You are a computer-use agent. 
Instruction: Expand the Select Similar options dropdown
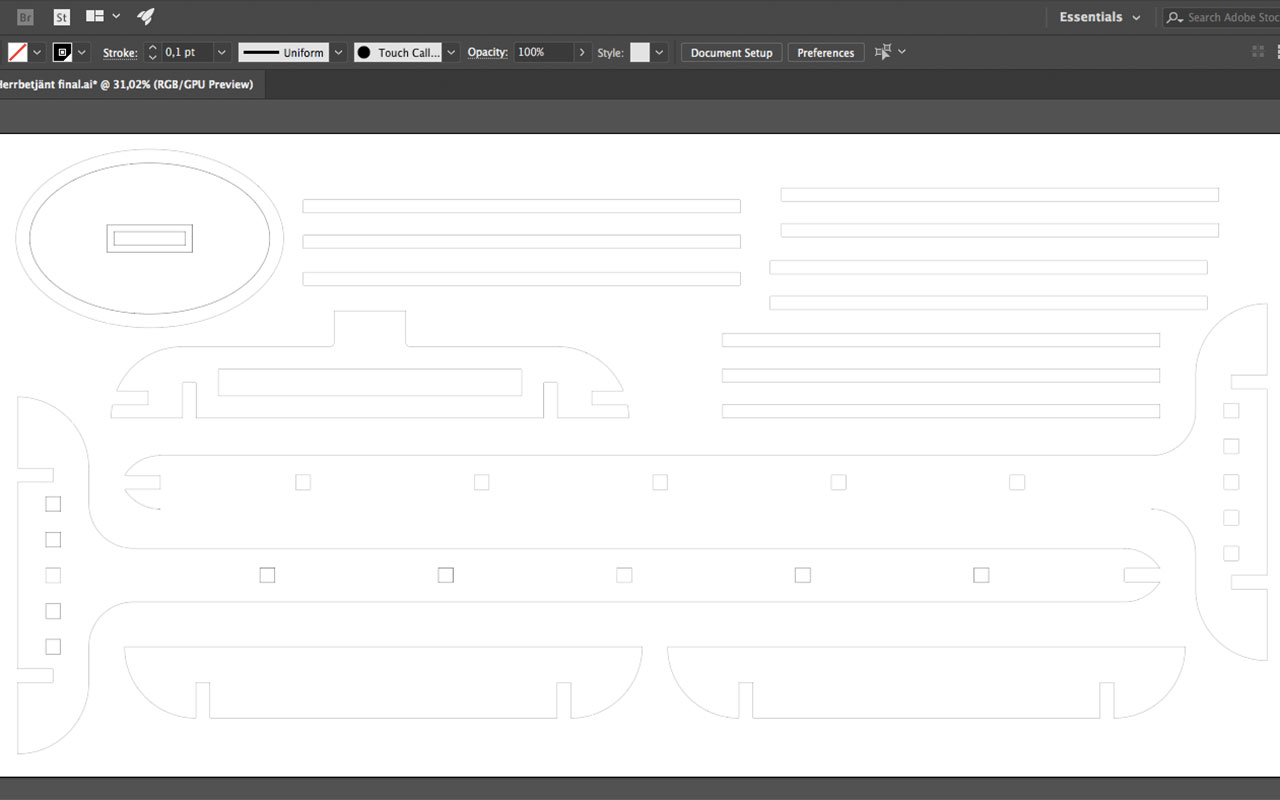[x=902, y=52]
